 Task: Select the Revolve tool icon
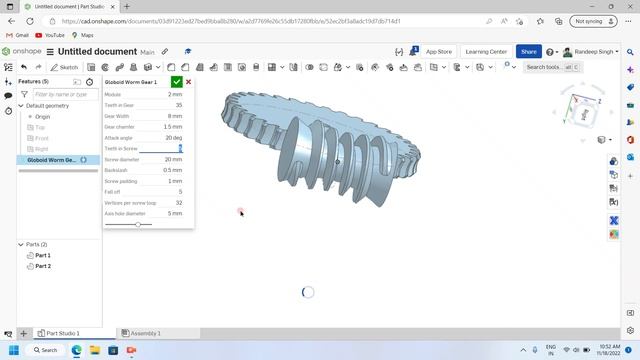click(105, 67)
